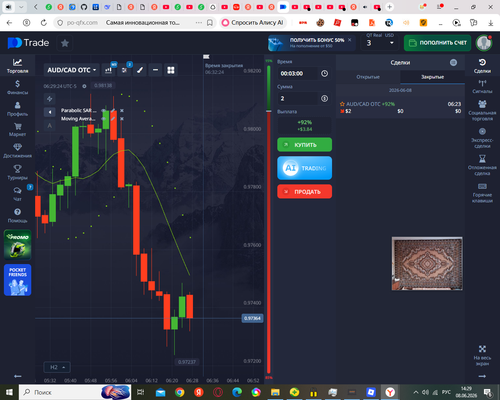Image resolution: width=500 pixels, height=400 pixels.
Task: Open the Турниры trophy section
Action: click(17, 172)
